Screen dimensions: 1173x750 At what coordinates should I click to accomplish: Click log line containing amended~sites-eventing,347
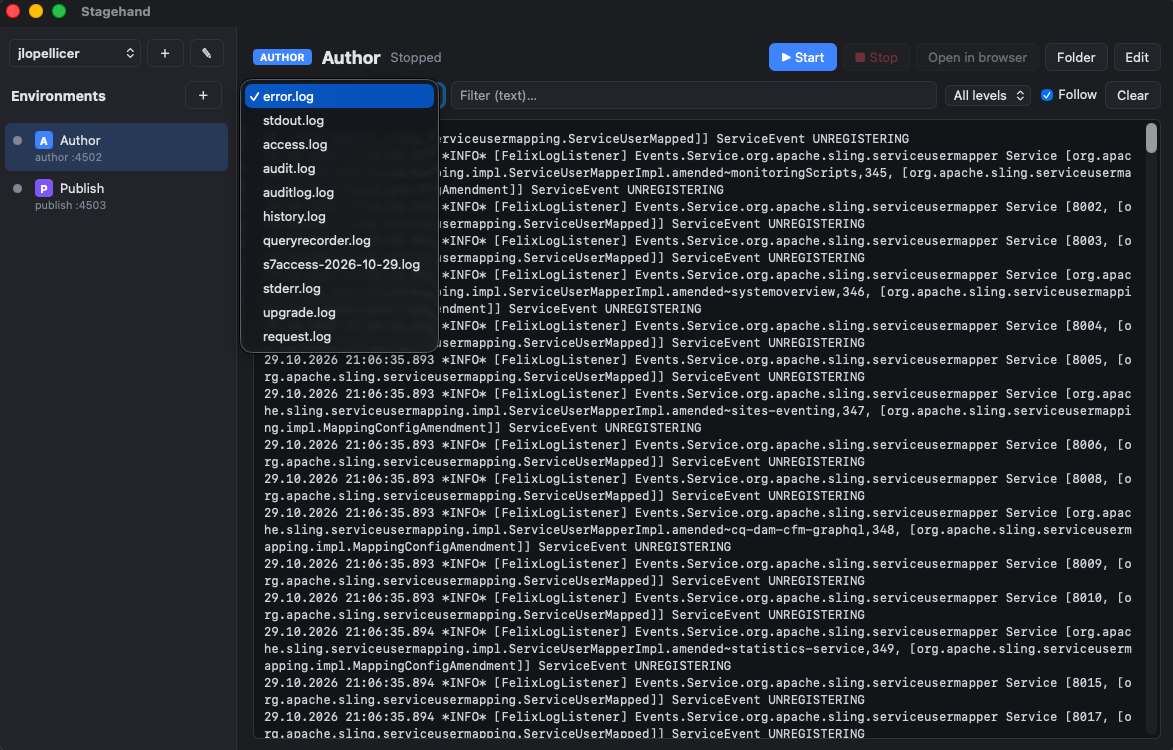point(697,411)
